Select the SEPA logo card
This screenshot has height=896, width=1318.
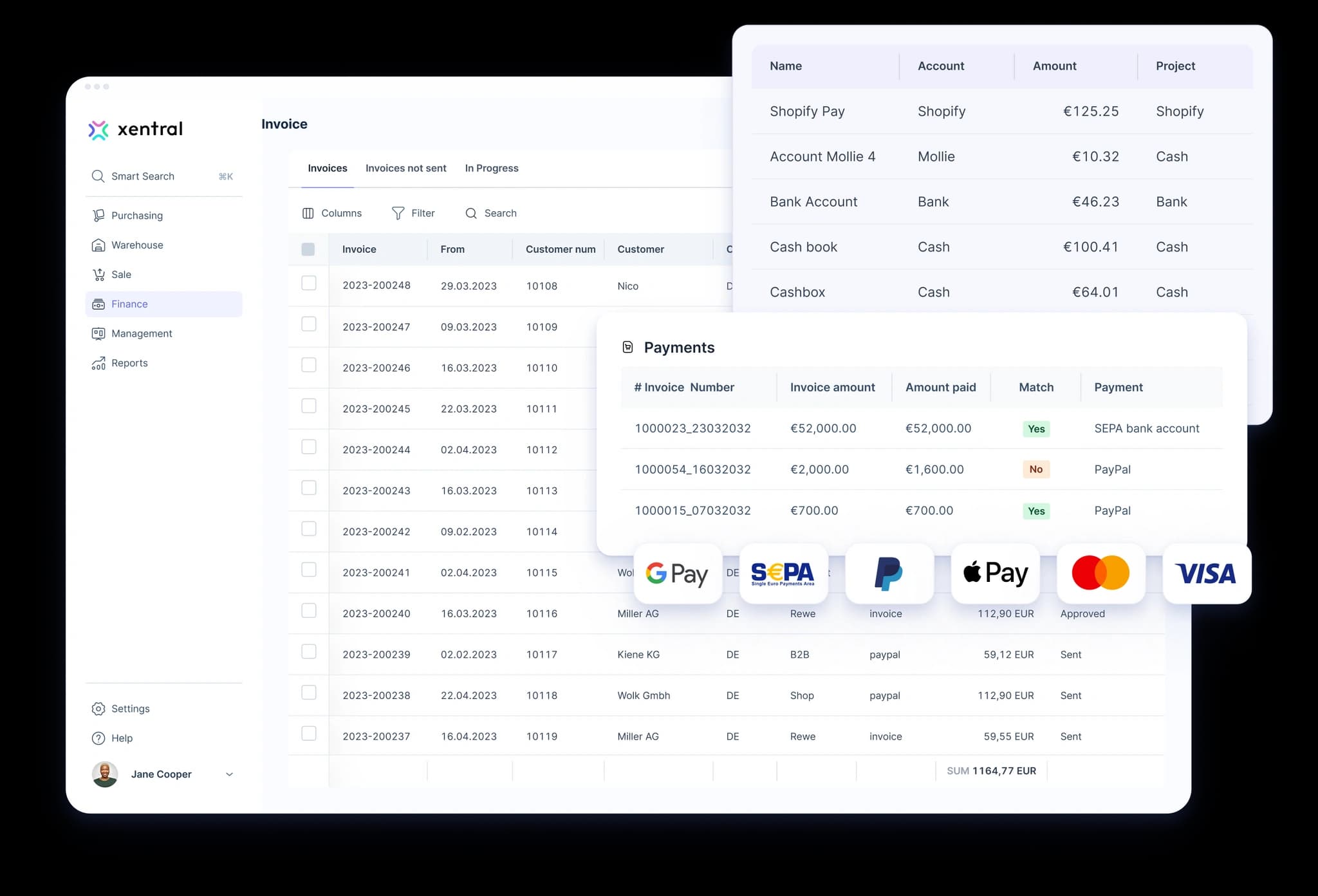(x=783, y=573)
